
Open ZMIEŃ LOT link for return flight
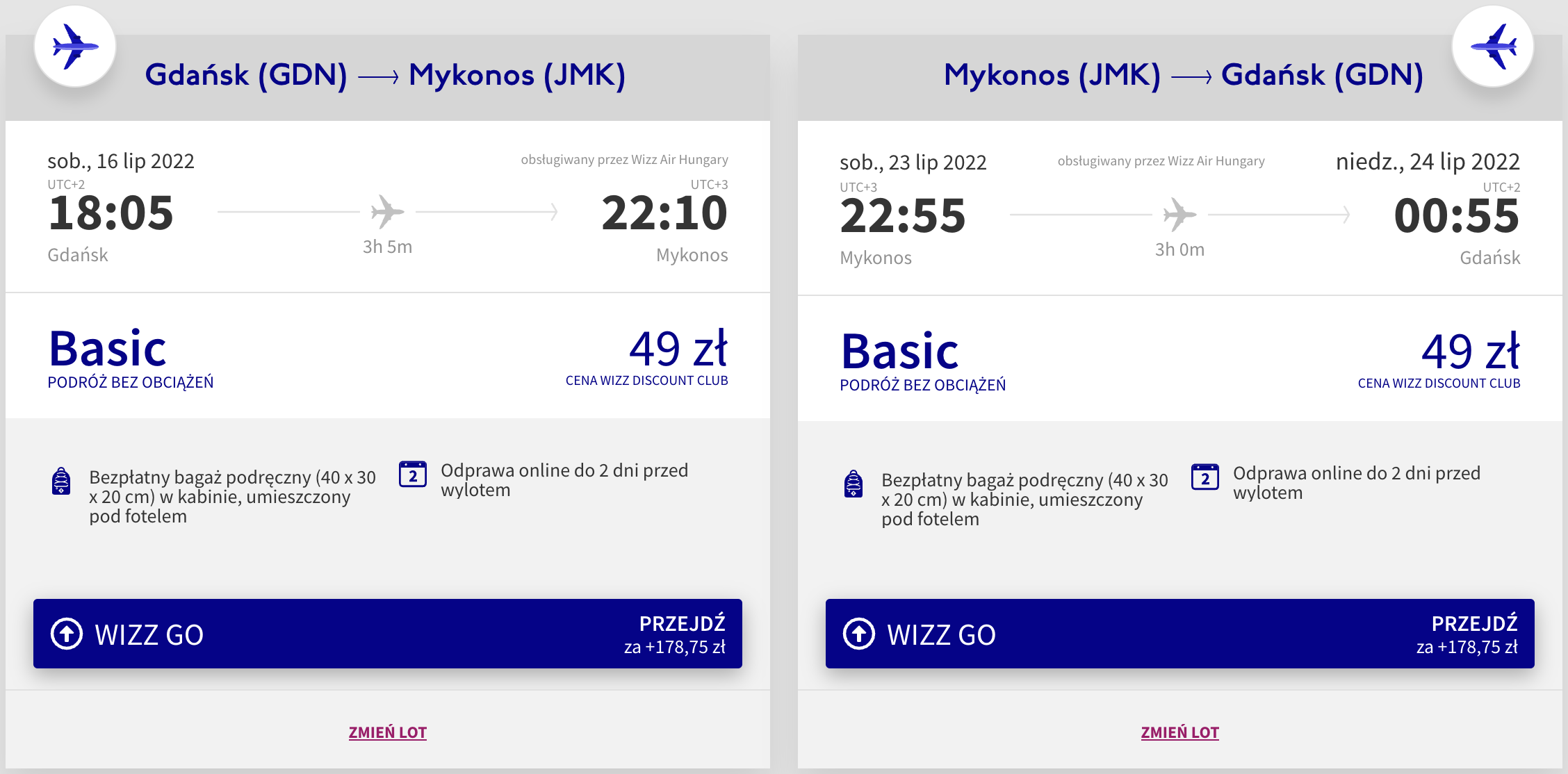(1180, 732)
